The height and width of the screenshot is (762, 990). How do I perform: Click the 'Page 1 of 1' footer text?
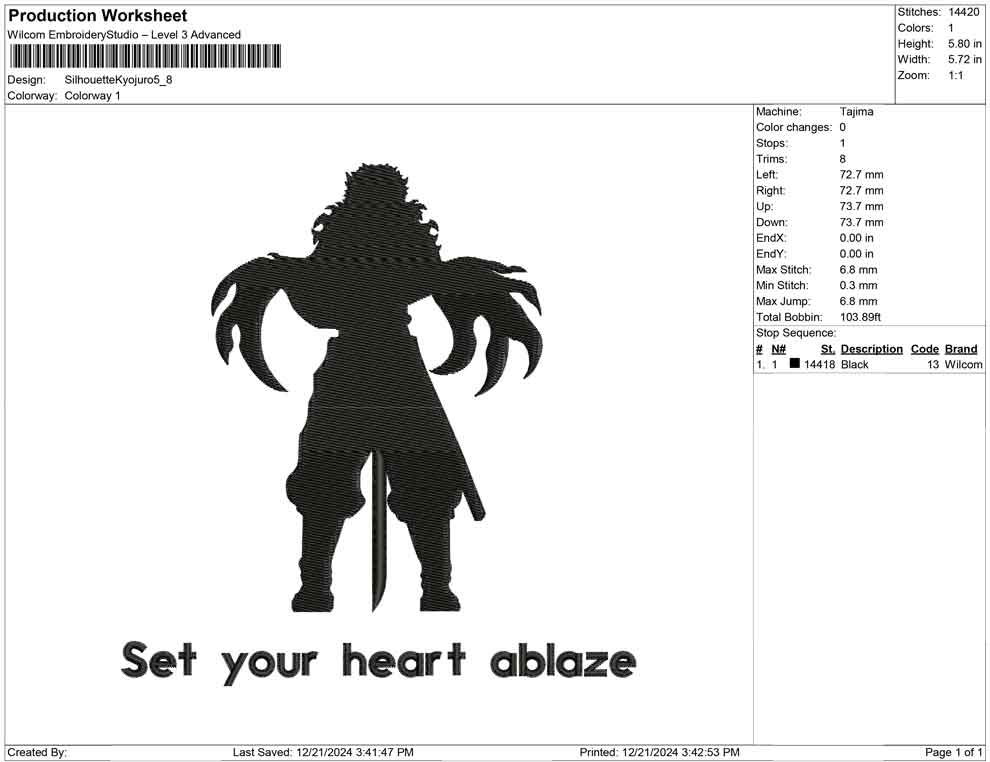[953, 752]
